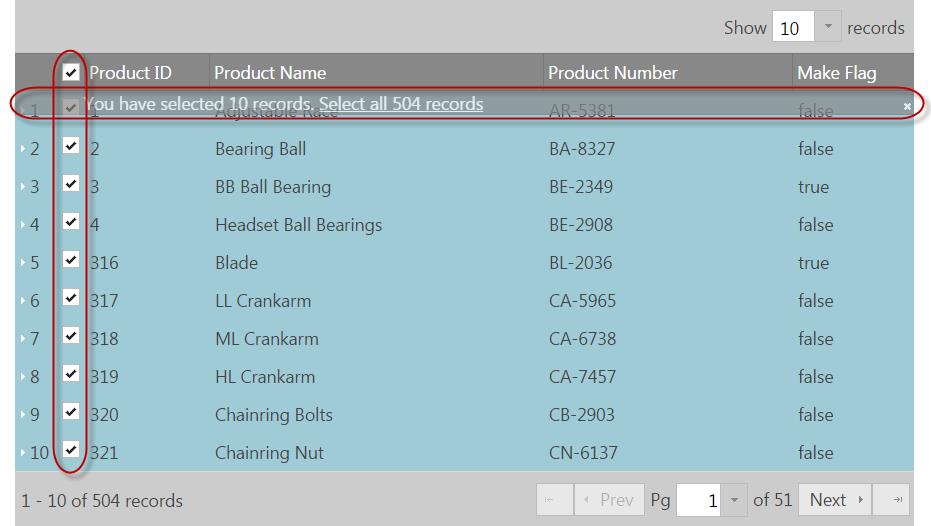Viewport: 931px width, 526px height.
Task: Expand row 5 Blade detail arrow
Action: (23, 263)
